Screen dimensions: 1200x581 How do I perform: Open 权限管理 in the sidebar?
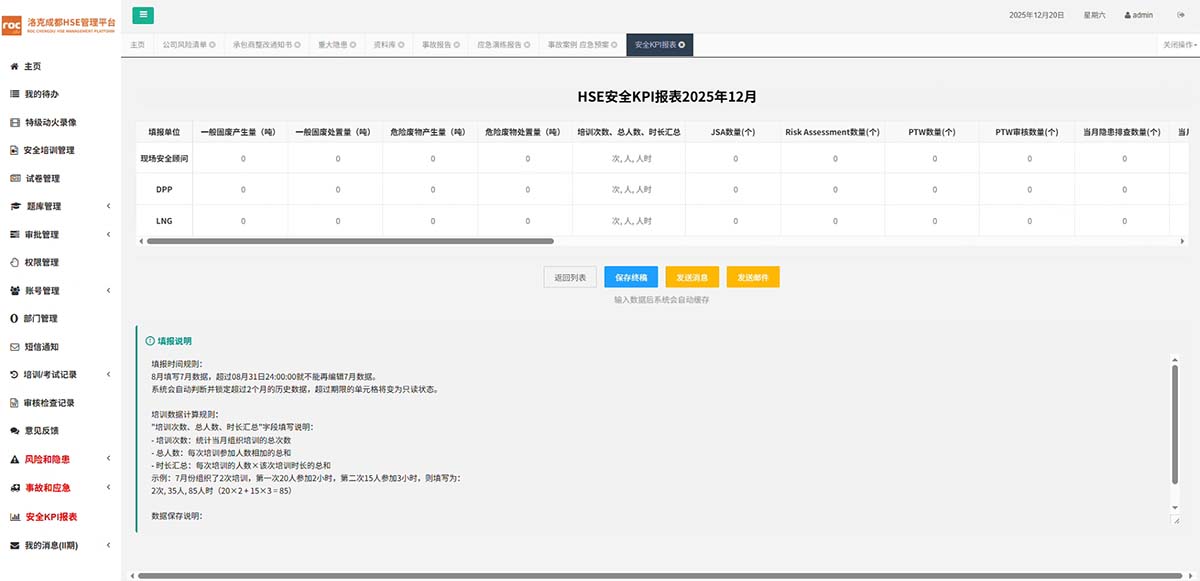click(x=41, y=262)
